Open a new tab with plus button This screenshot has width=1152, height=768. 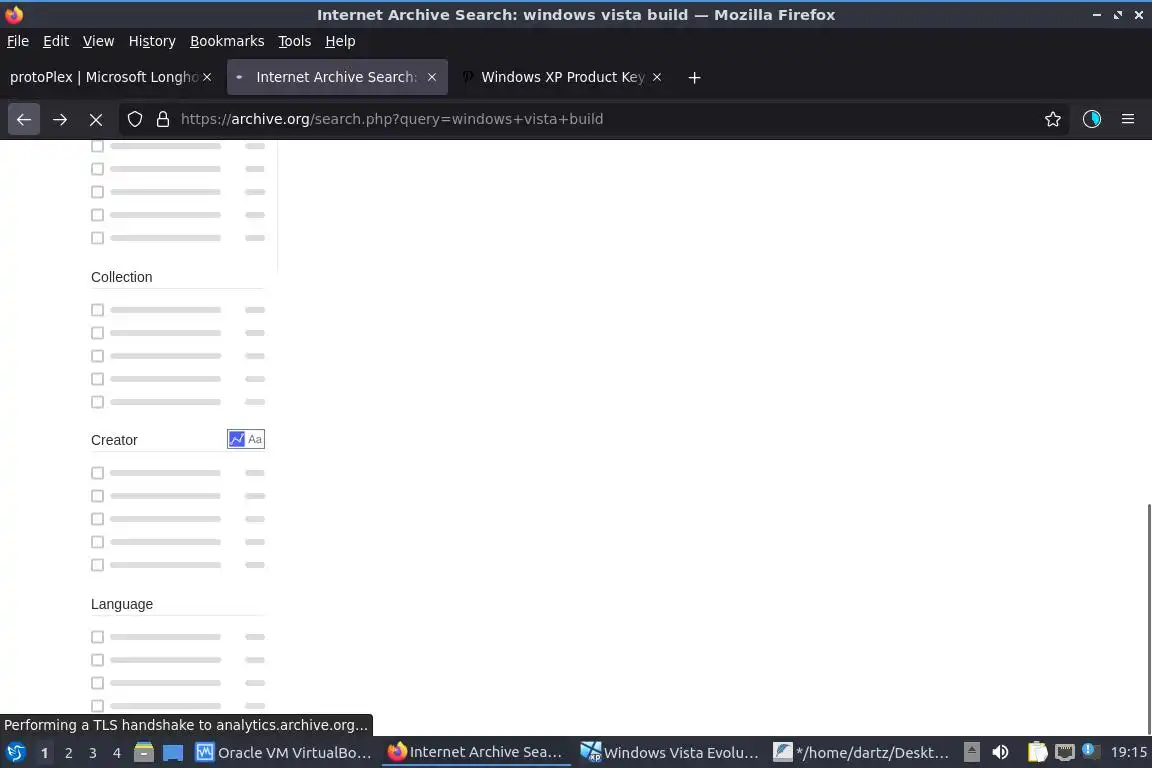click(694, 77)
